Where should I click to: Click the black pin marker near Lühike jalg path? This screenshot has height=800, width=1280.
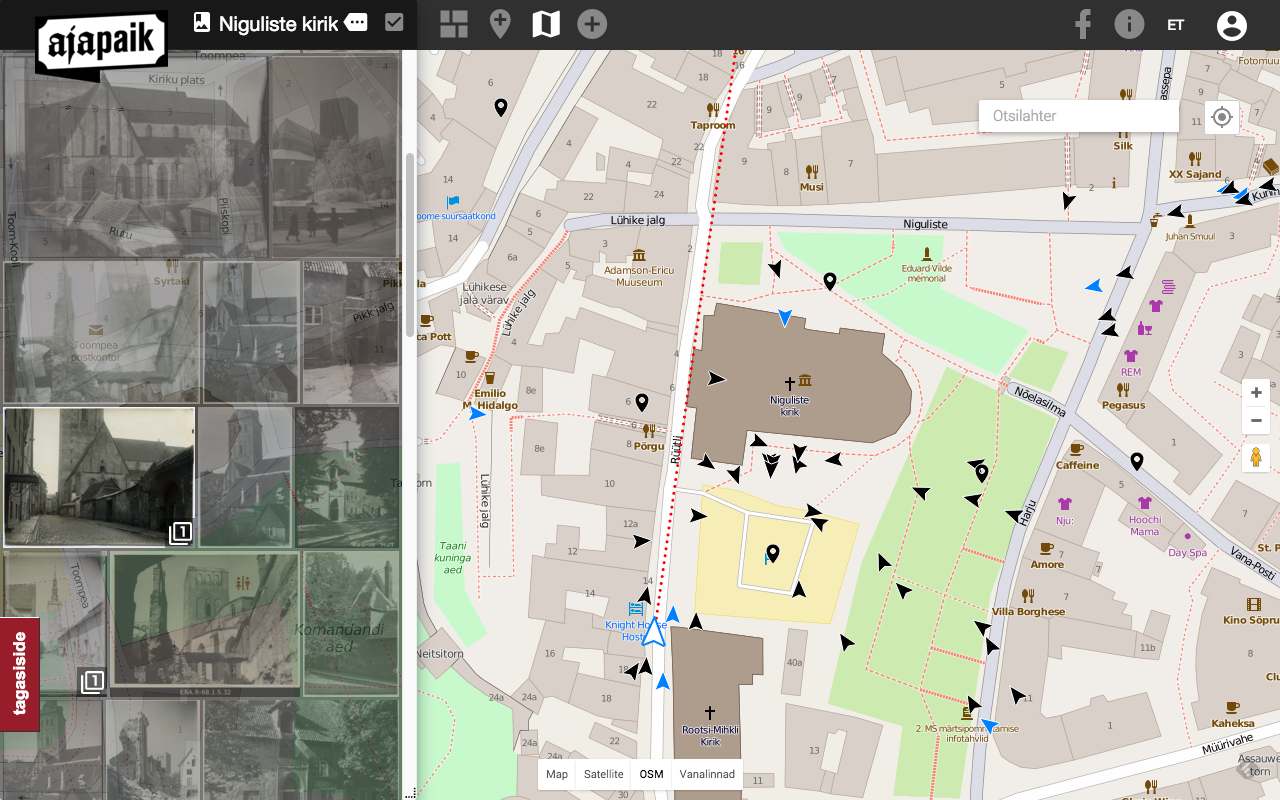pos(501,108)
